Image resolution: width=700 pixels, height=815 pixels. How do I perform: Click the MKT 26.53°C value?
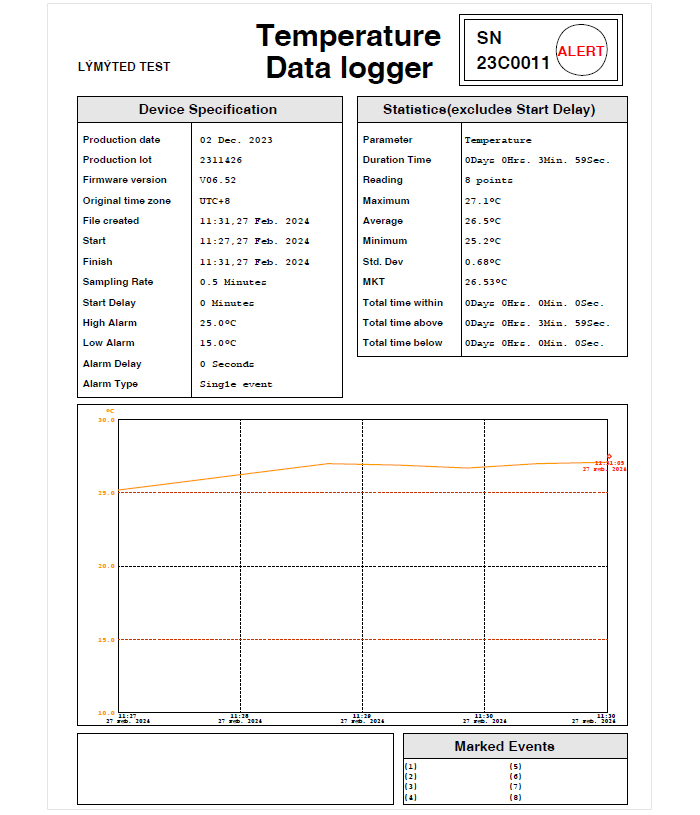[486, 283]
